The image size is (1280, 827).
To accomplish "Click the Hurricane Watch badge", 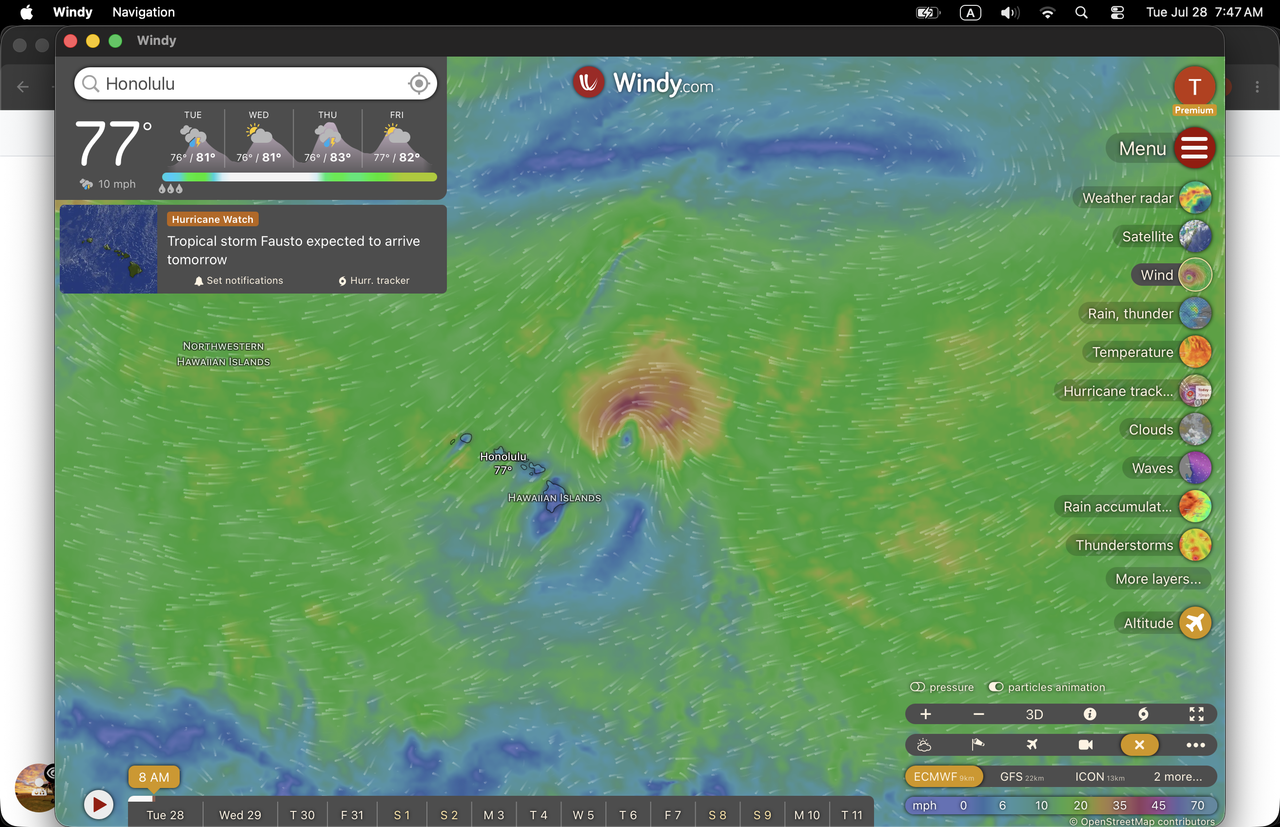I will click(212, 219).
